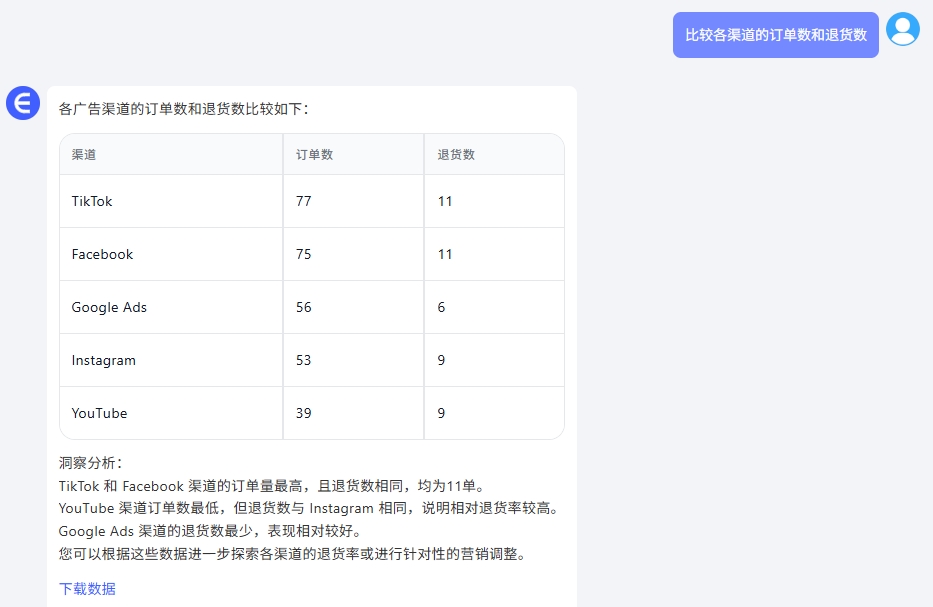The width and height of the screenshot is (933, 607).
Task: Select the YouTube channel cell
Action: (x=171, y=413)
